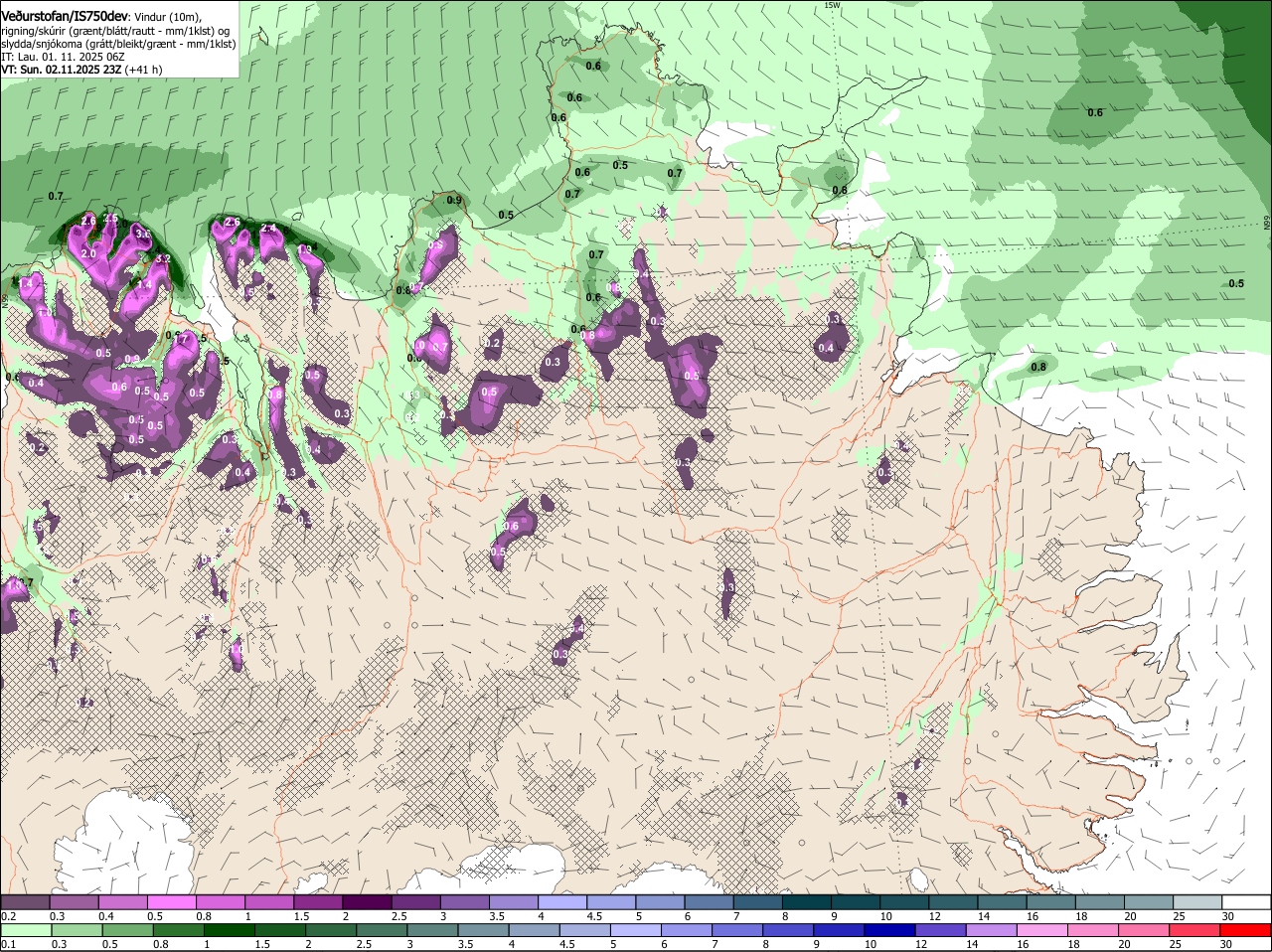Select snow legend swatch between 1 and 1.5
The width and height of the screenshot is (1272, 952).
coord(267,902)
